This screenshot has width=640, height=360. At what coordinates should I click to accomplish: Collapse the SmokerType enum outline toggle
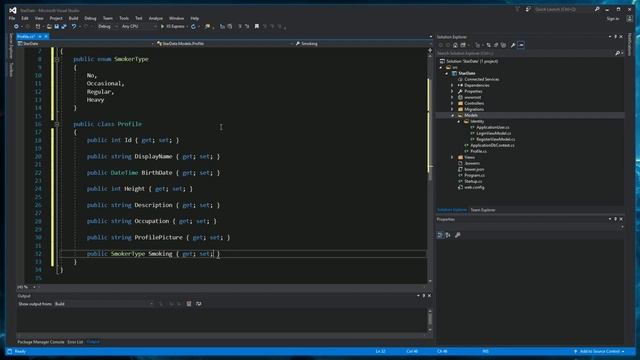click(57, 59)
